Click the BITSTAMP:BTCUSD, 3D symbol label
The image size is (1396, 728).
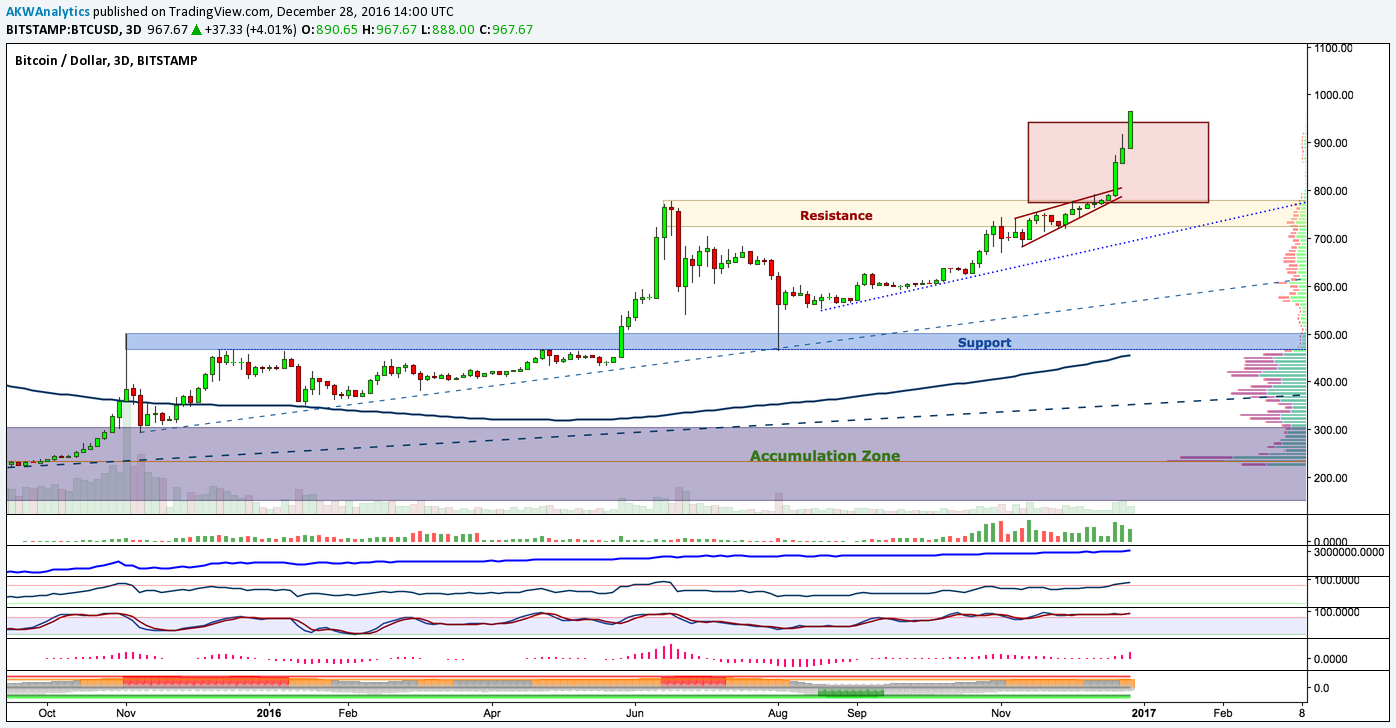click(73, 30)
